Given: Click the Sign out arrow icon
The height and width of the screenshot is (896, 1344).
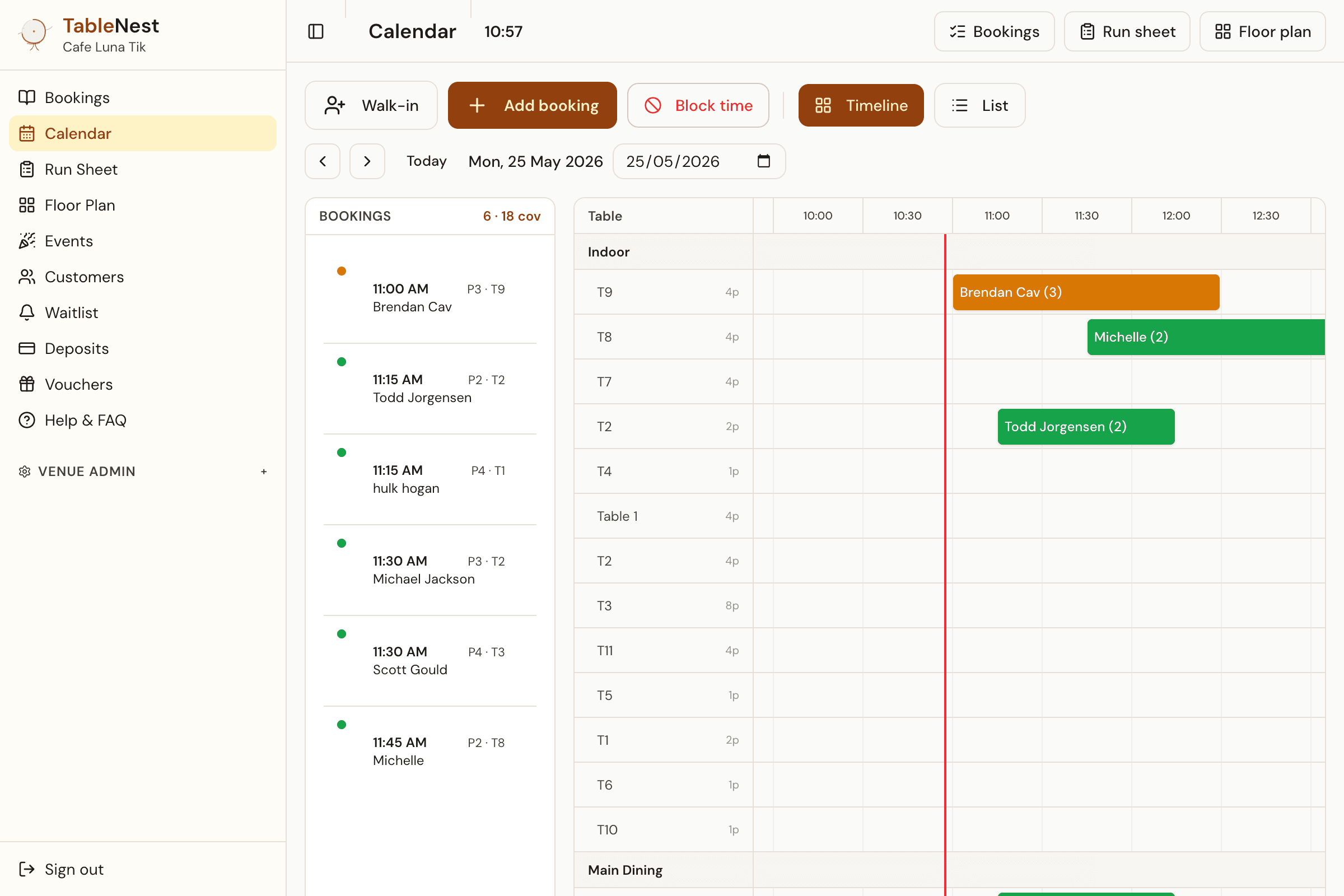Looking at the screenshot, I should pyautogui.click(x=27, y=869).
